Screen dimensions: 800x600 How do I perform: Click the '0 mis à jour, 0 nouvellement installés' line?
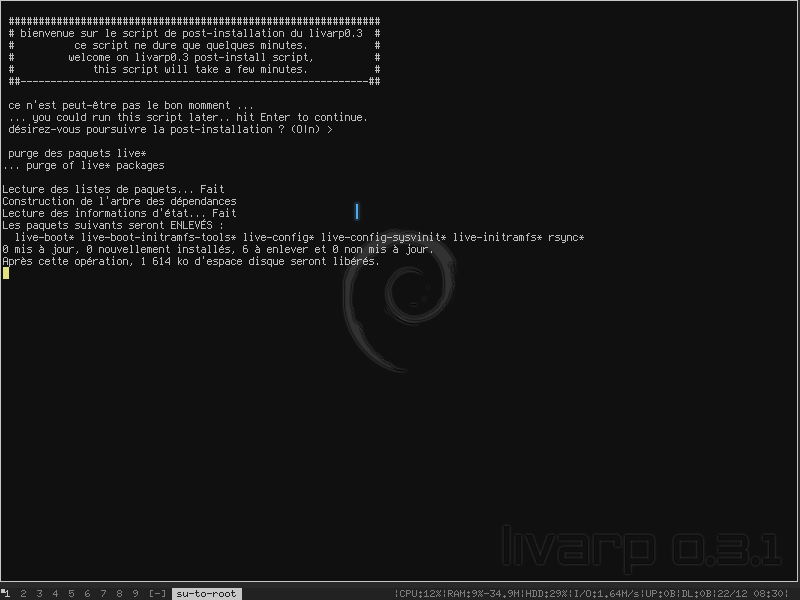click(218, 249)
